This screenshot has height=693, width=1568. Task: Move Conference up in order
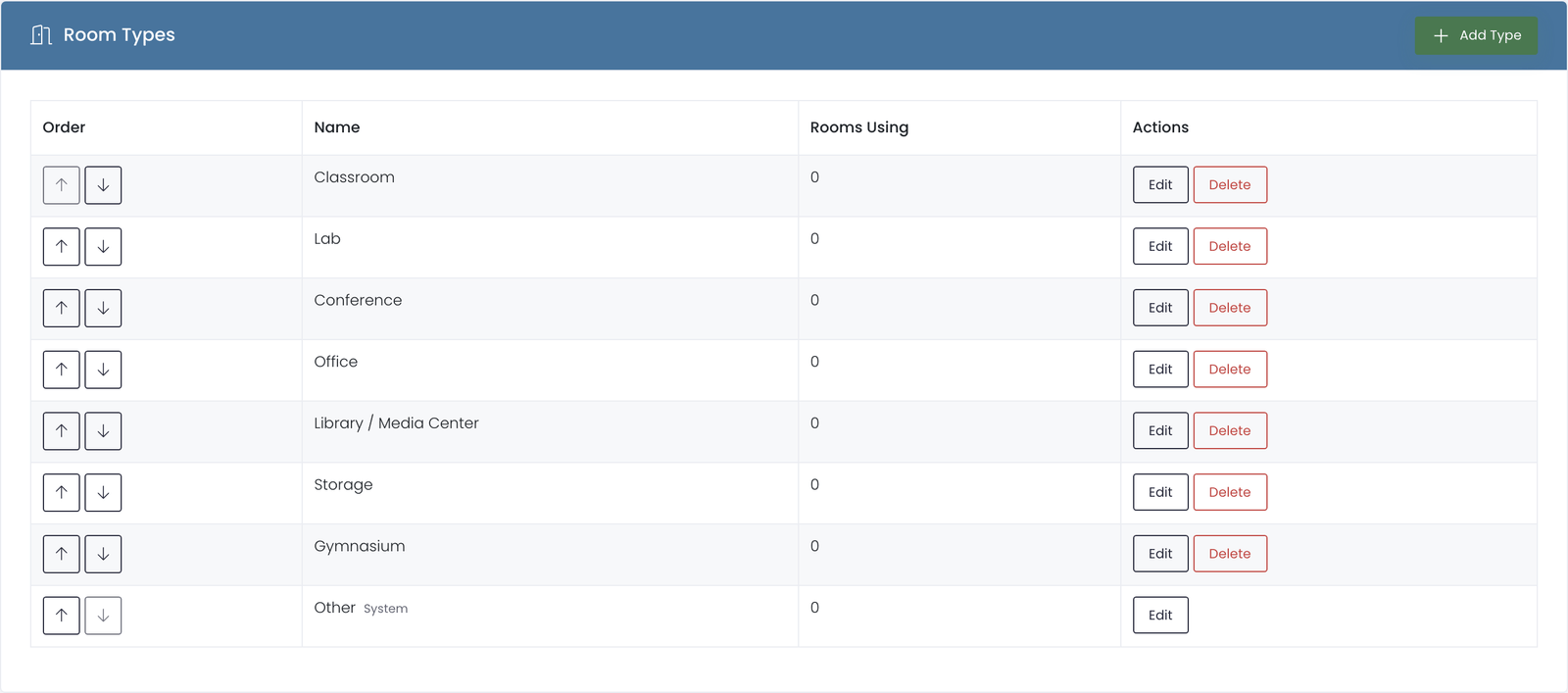[x=62, y=308]
